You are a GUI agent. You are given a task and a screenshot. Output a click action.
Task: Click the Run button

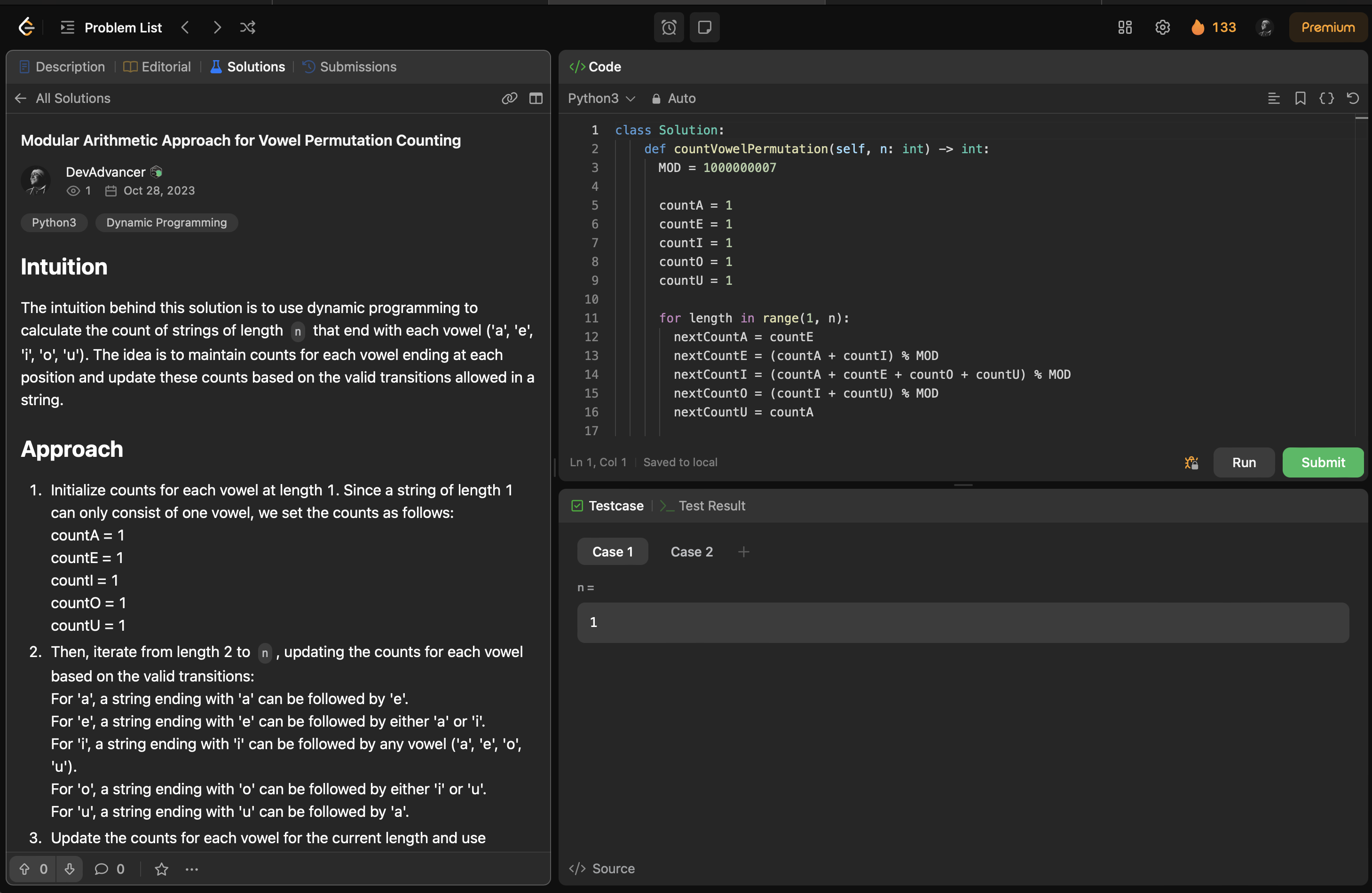(1244, 462)
